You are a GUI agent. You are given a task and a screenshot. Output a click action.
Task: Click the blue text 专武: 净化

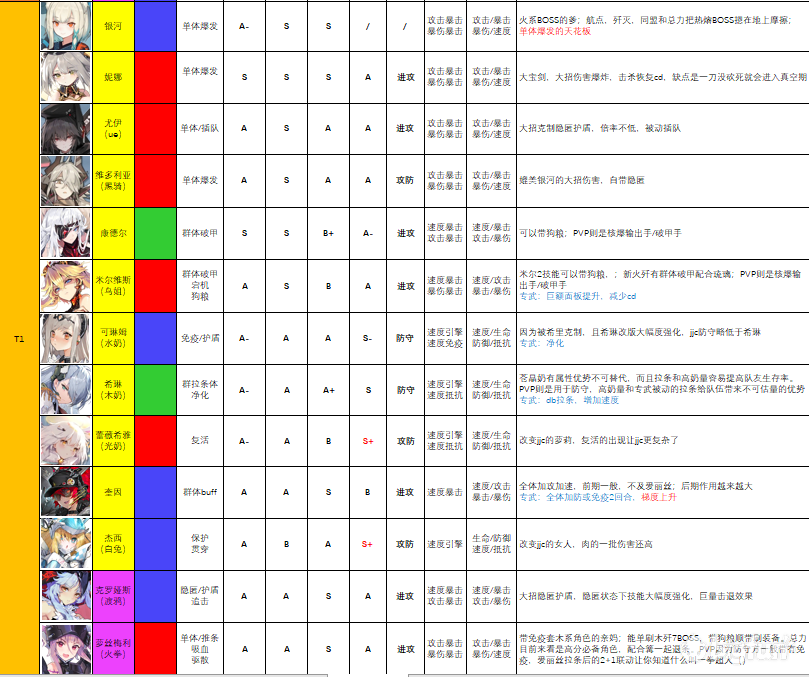[x=542, y=343]
